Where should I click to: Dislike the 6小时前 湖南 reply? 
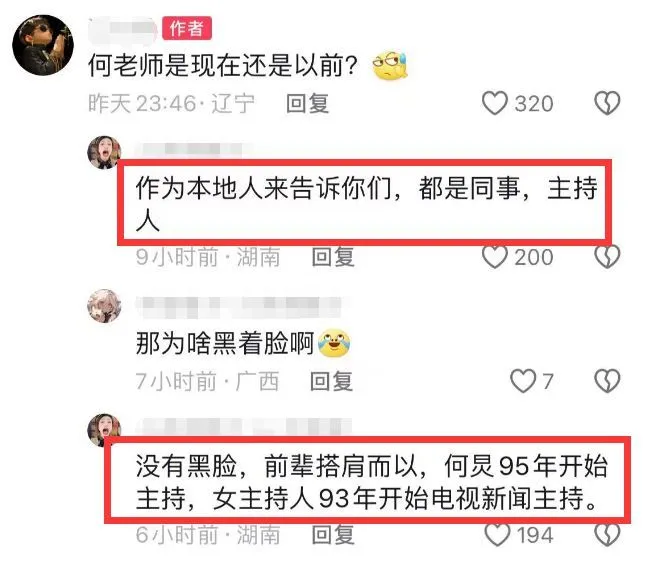(x=607, y=535)
